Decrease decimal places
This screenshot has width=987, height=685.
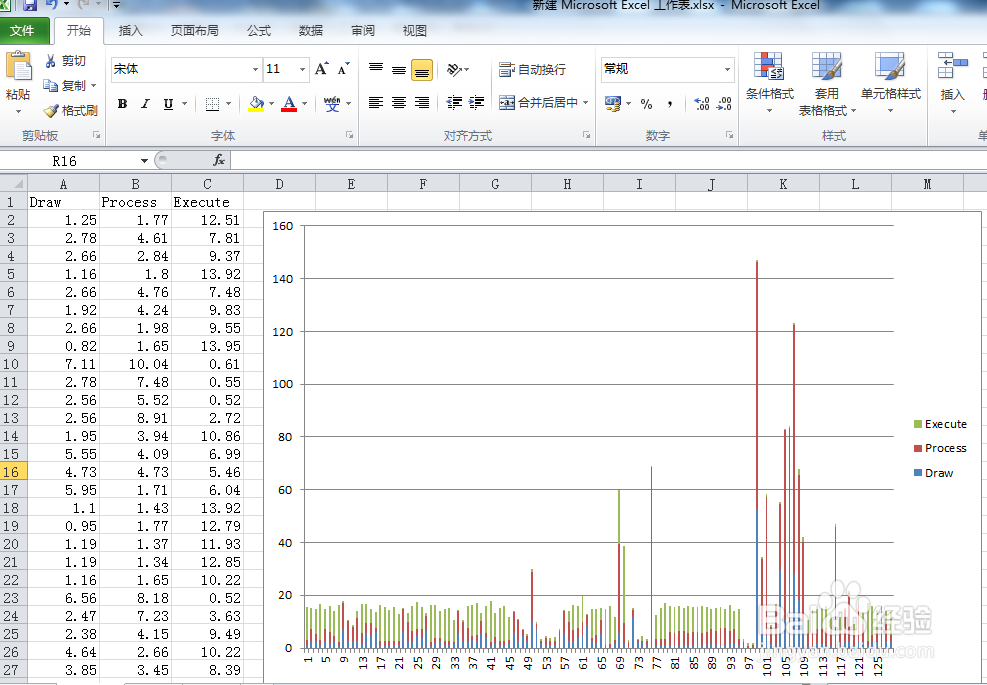(724, 104)
